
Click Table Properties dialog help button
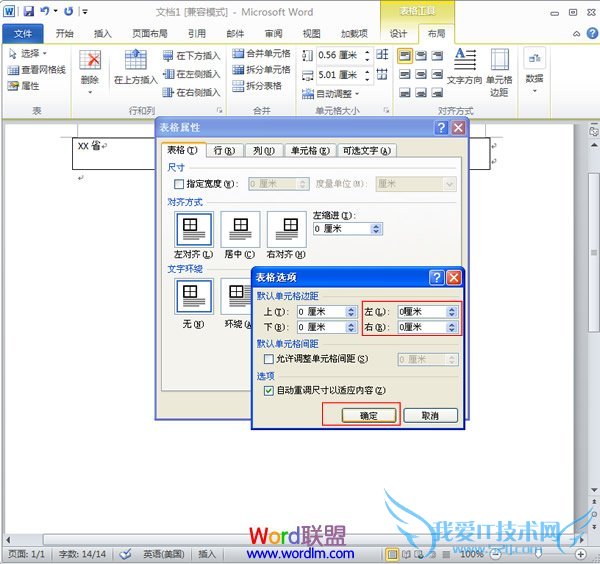(x=441, y=127)
